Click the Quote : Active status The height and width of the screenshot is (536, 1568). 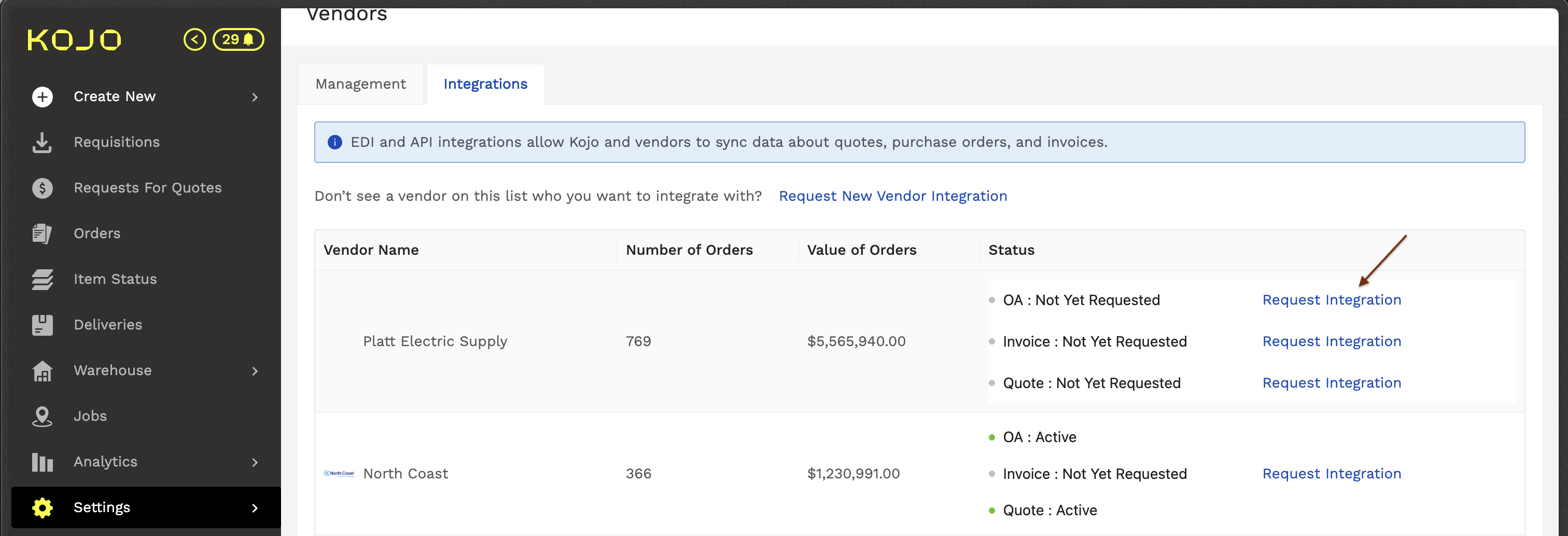[1049, 510]
